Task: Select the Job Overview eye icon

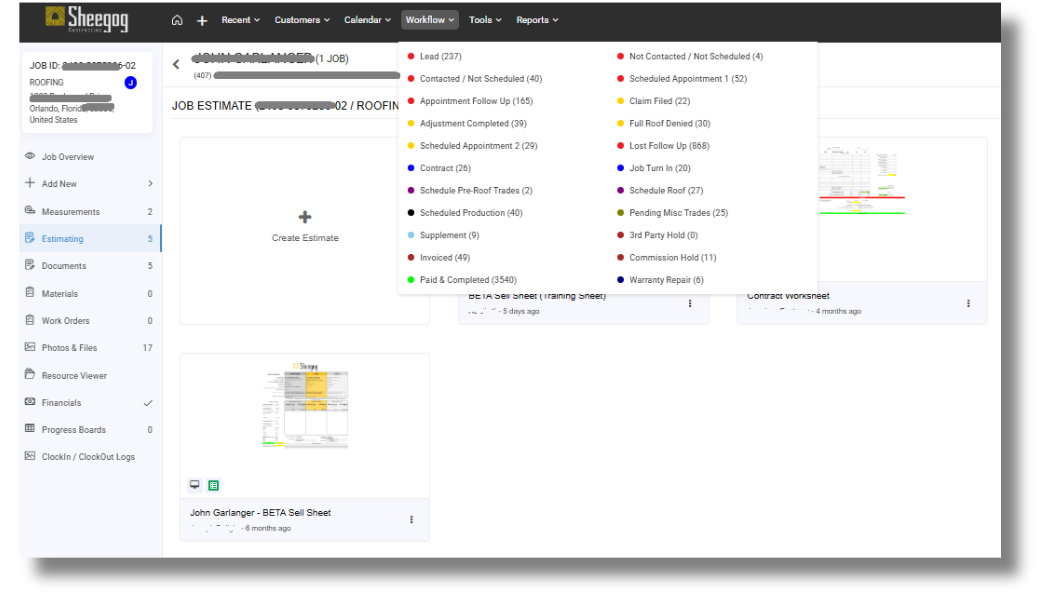Action: coord(30,157)
